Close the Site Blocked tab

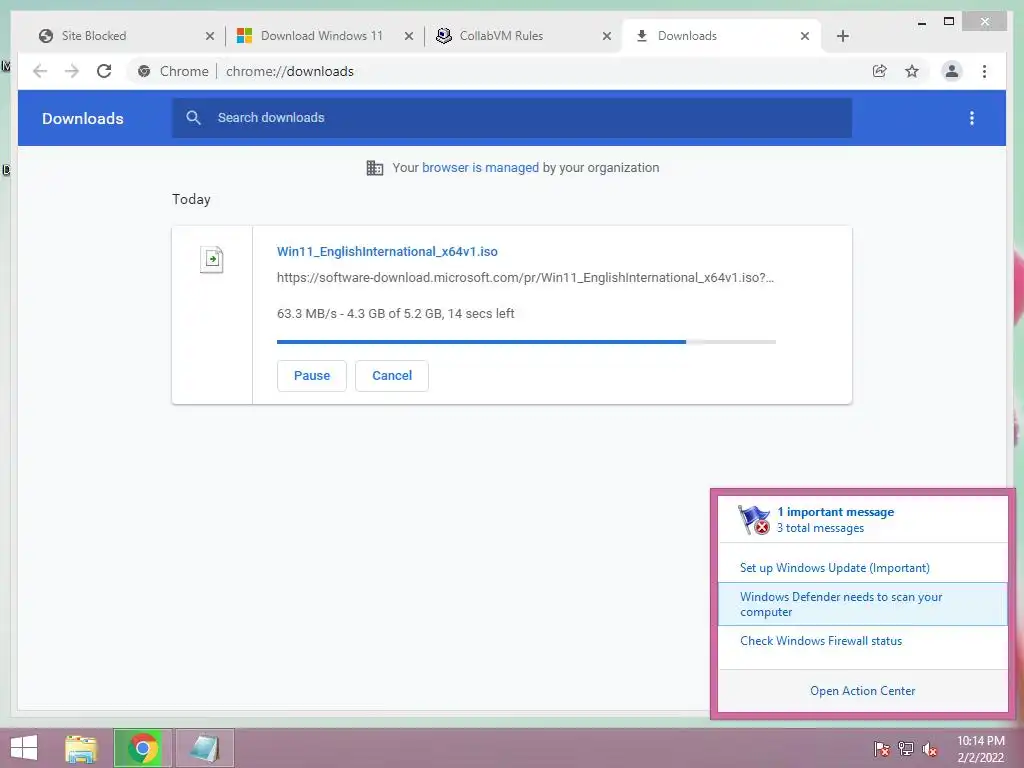(x=210, y=36)
